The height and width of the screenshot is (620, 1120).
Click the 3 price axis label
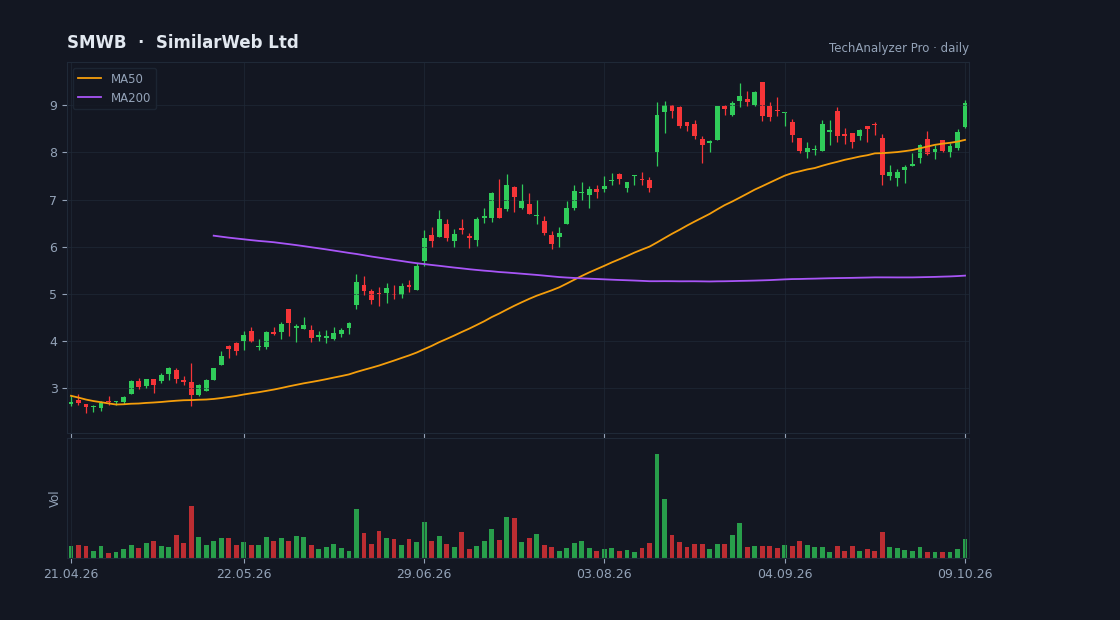54,389
